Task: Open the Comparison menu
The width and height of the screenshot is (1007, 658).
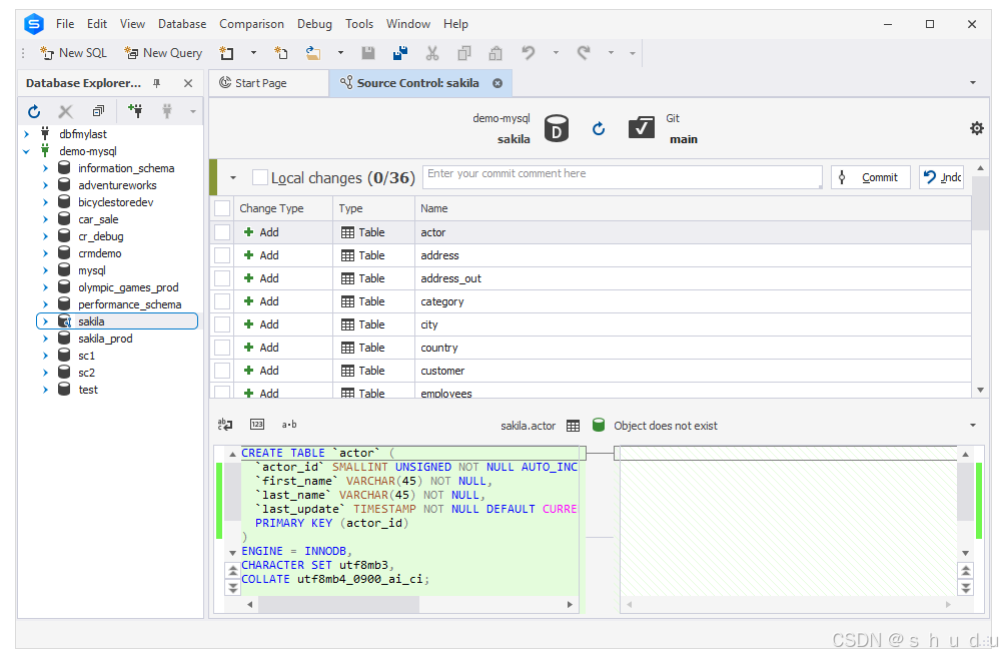Action: 251,24
